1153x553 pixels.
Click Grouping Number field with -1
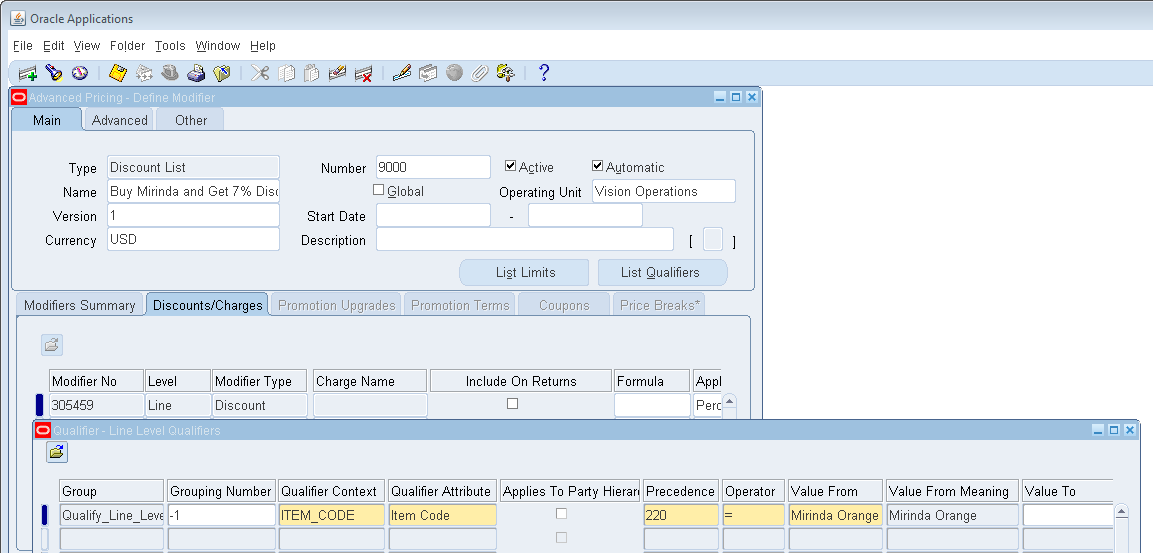tap(222, 515)
